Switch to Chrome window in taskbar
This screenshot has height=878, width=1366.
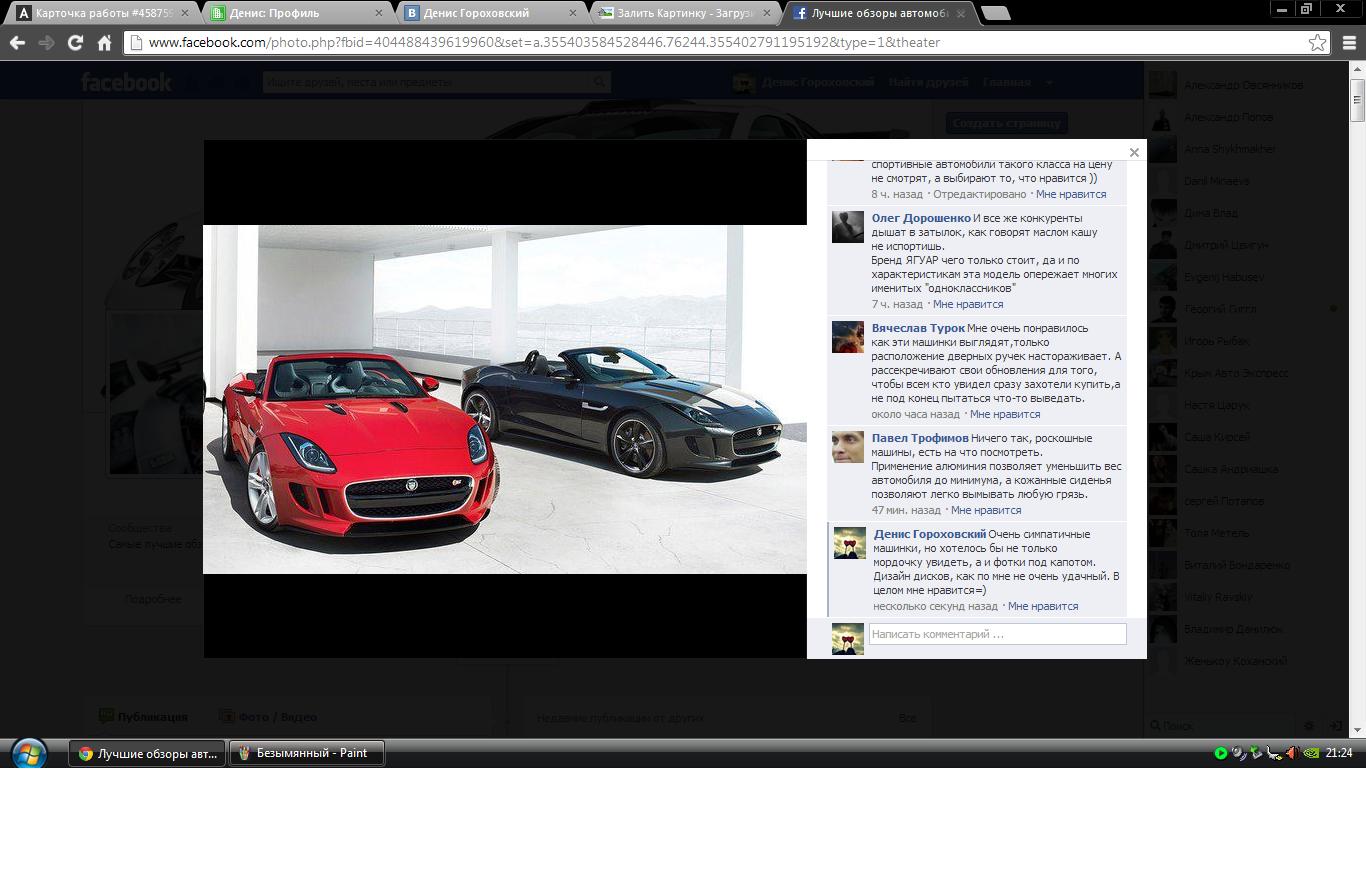pos(147,753)
